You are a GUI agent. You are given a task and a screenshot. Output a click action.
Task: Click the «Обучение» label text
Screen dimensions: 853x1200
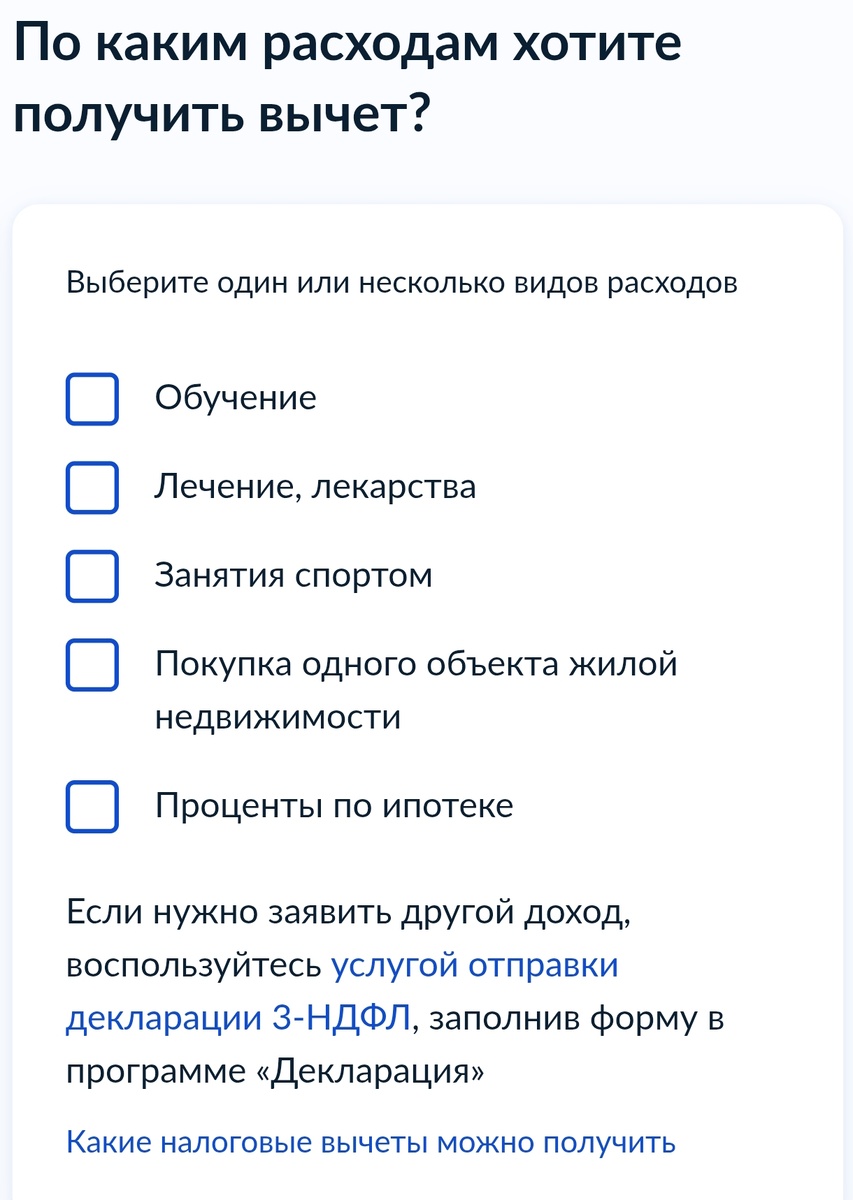(x=235, y=397)
